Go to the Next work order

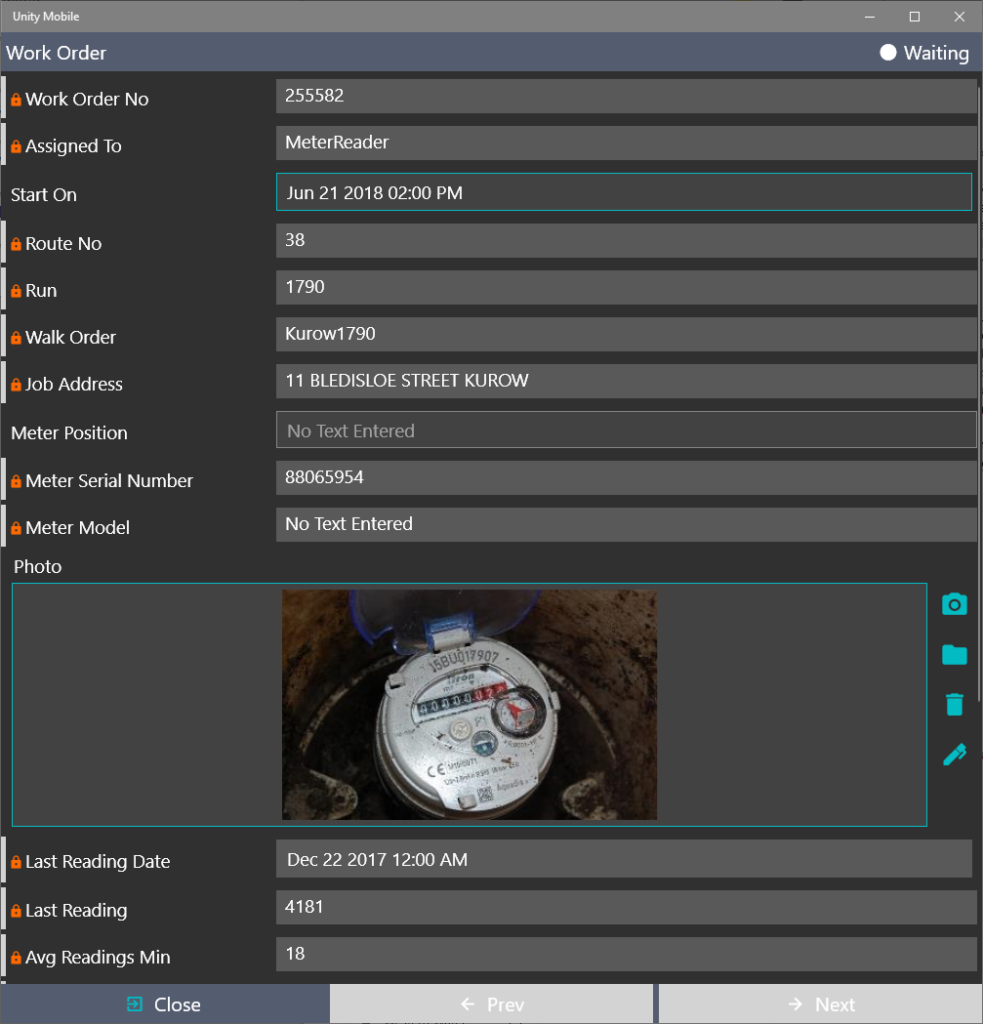(820, 1004)
